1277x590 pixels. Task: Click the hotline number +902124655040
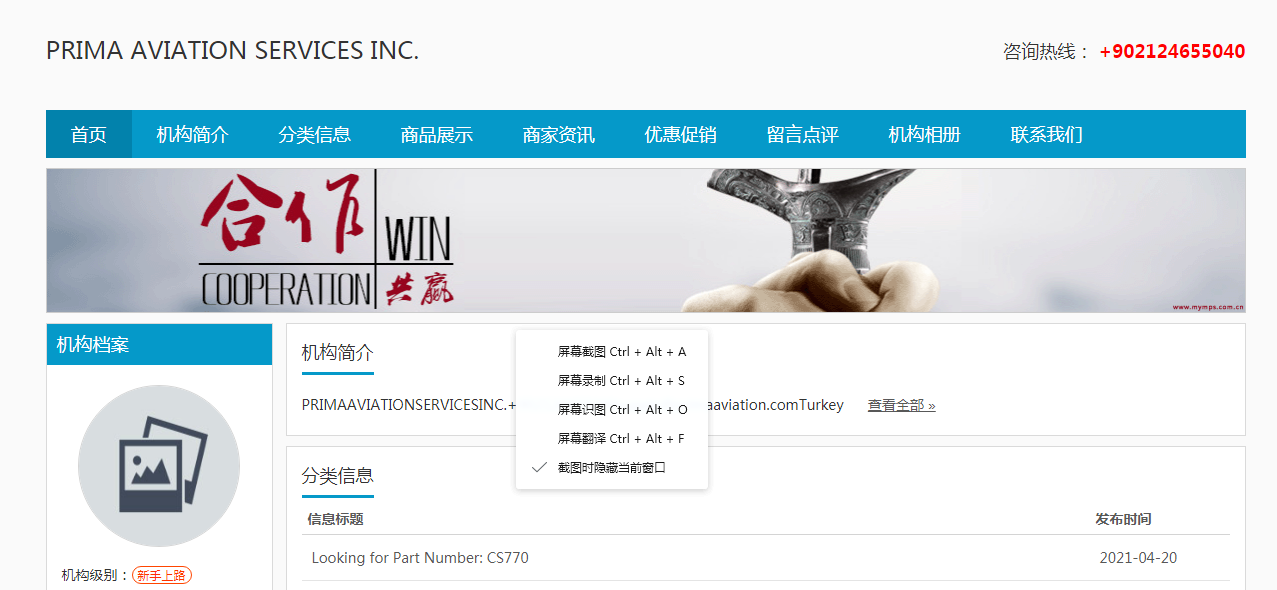click(1172, 52)
